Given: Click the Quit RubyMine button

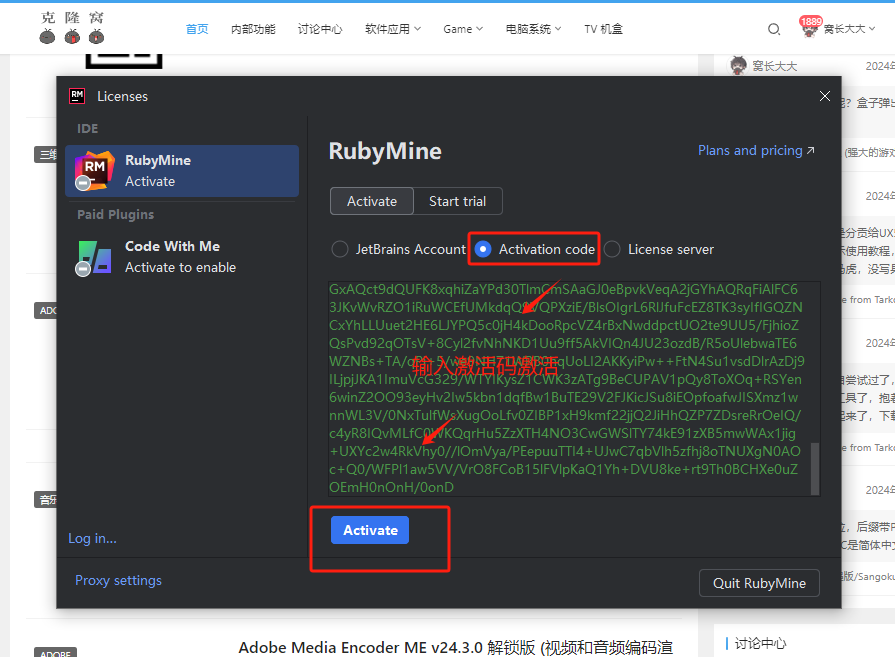Looking at the screenshot, I should (759, 583).
